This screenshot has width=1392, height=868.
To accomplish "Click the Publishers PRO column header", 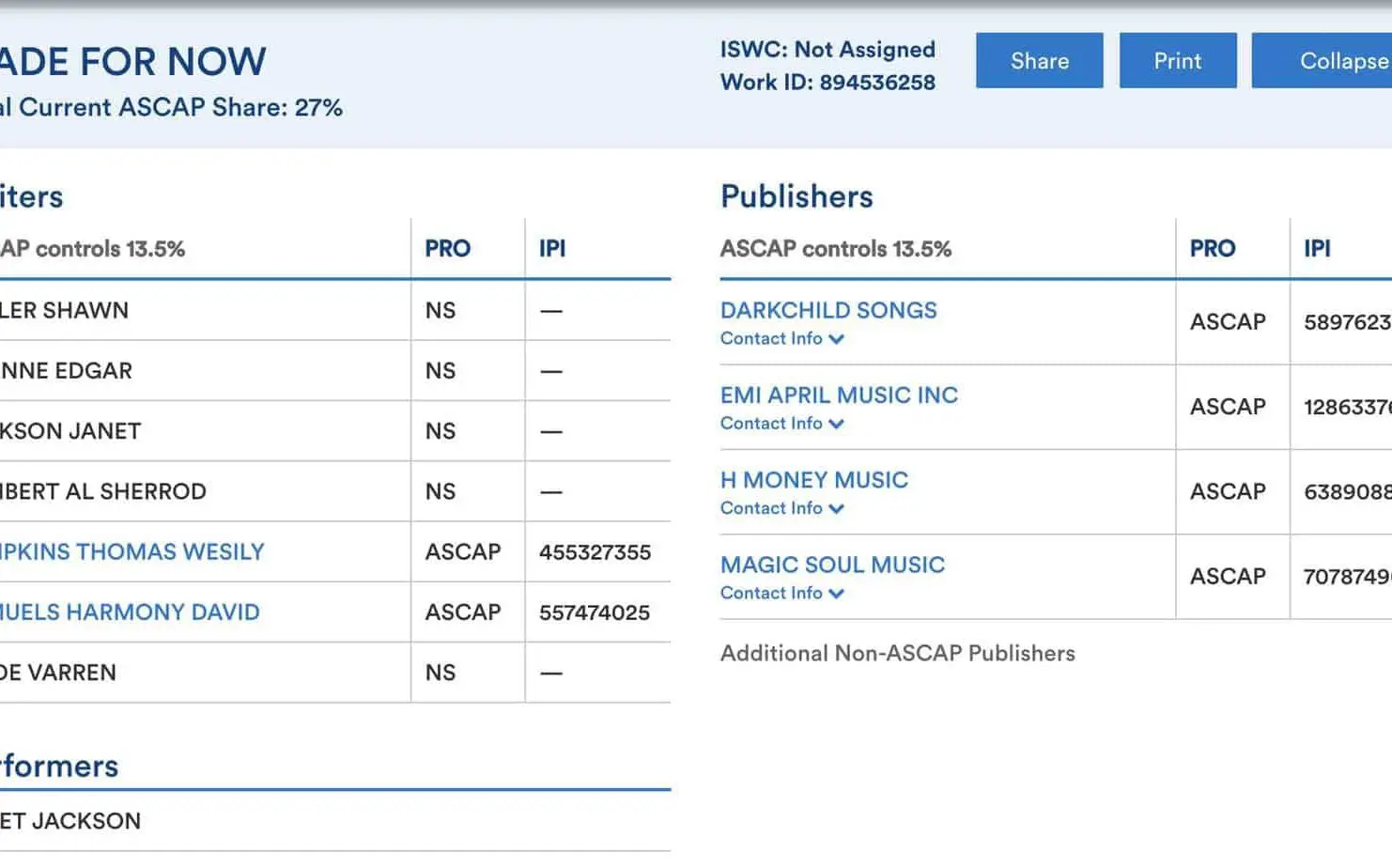I will pos(1212,249).
